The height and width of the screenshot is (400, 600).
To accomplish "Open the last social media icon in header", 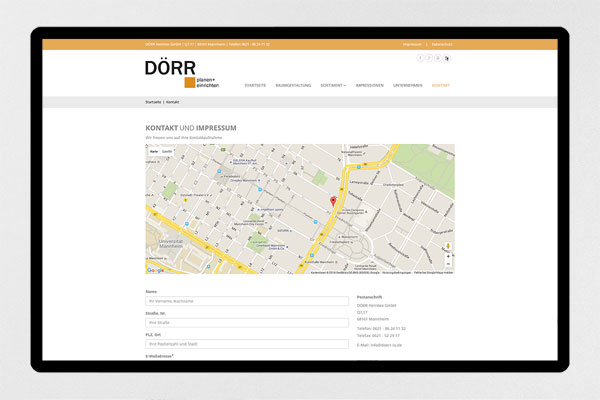I will (447, 59).
